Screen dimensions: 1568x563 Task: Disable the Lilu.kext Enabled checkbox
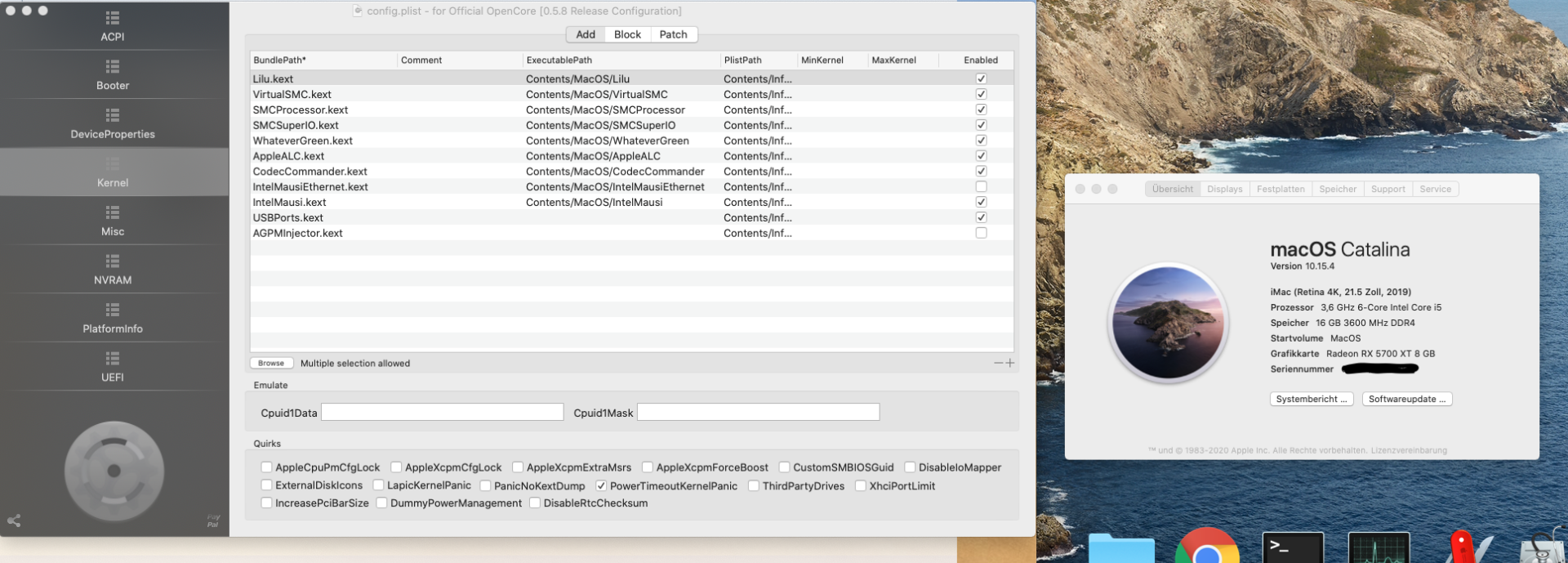(981, 78)
